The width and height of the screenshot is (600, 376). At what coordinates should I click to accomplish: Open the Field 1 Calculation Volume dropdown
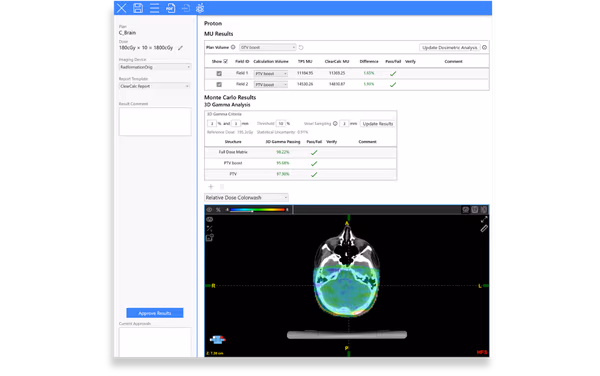[x=271, y=73]
